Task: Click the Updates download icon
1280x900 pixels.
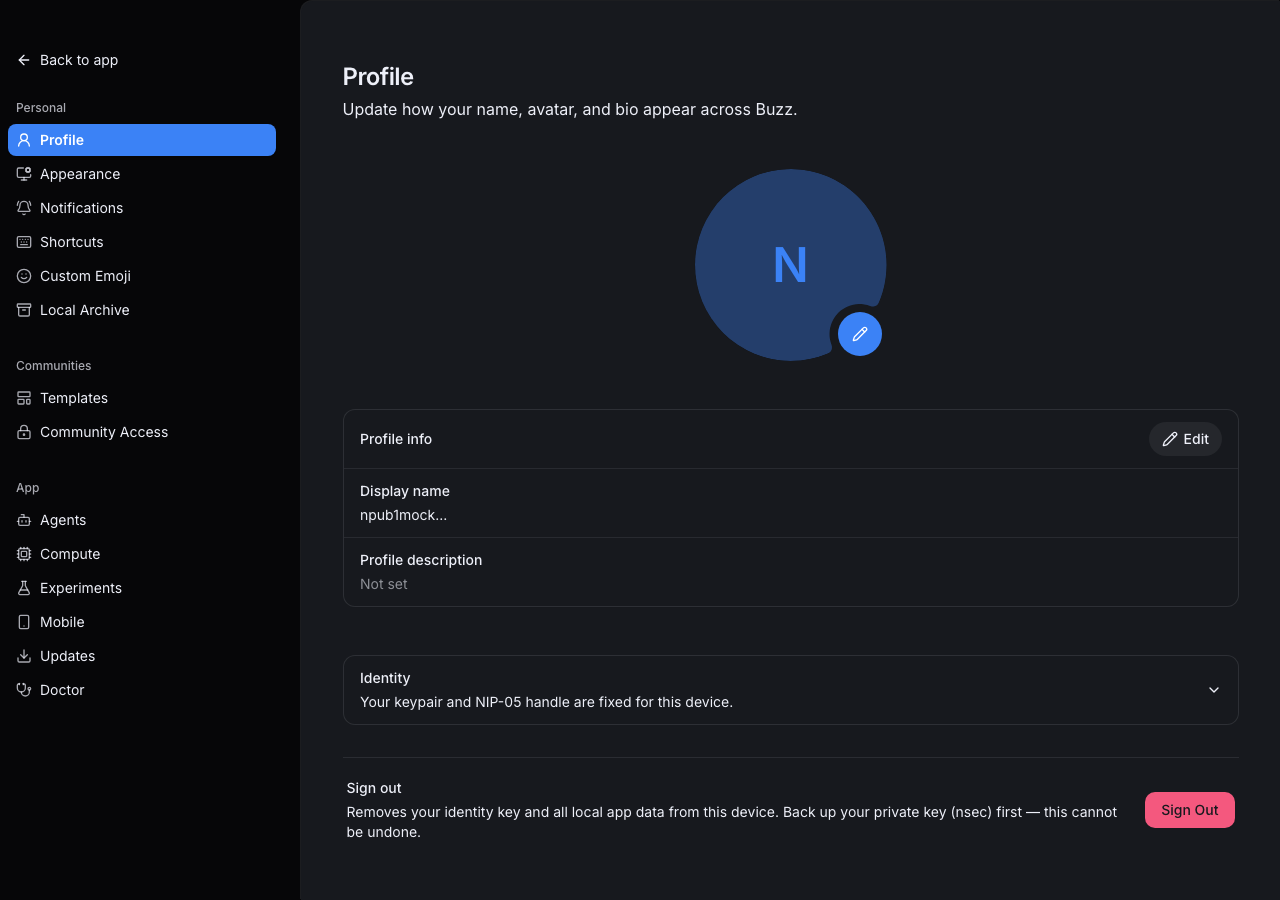Action: click(x=24, y=656)
